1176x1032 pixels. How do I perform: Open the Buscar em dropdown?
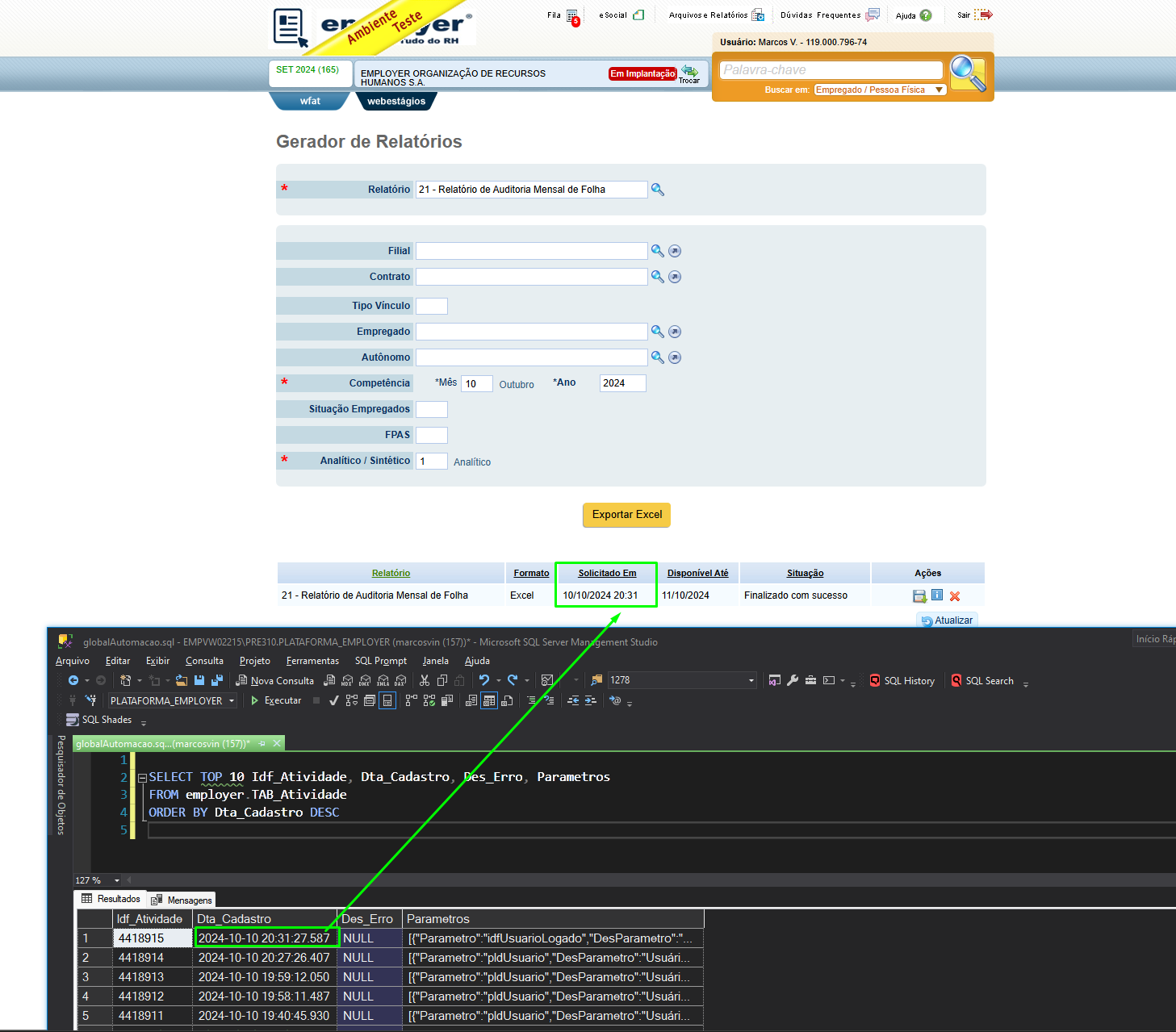click(x=880, y=90)
